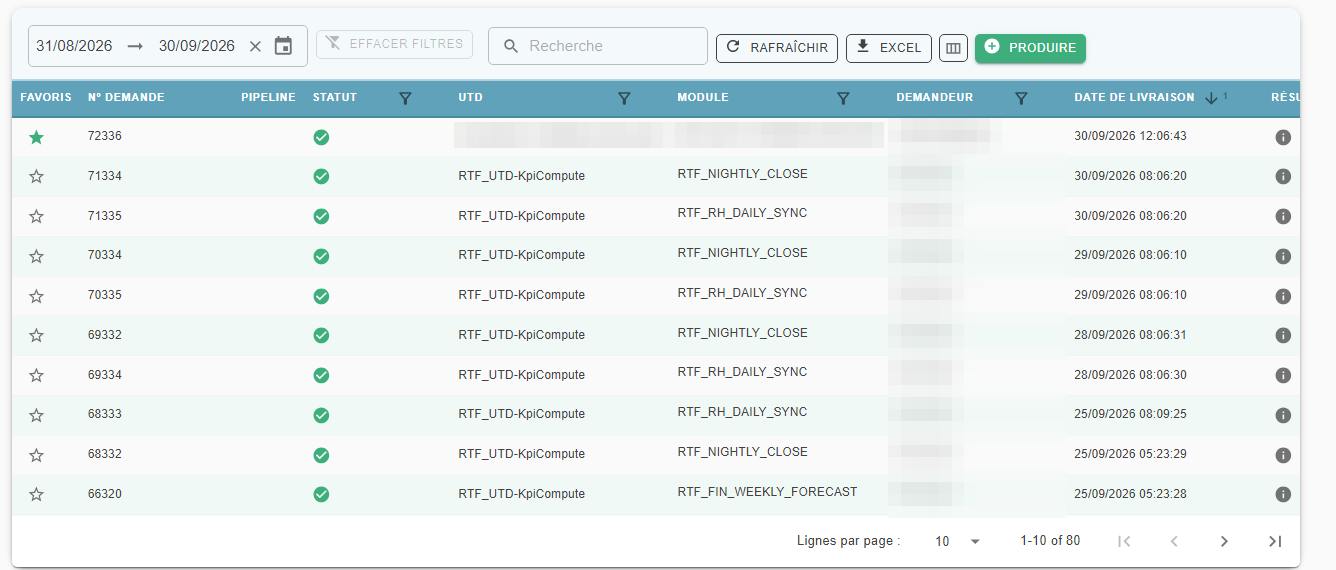This screenshot has height=570, width=1336.
Task: Click green status check of request 66320
Action: (x=321, y=494)
